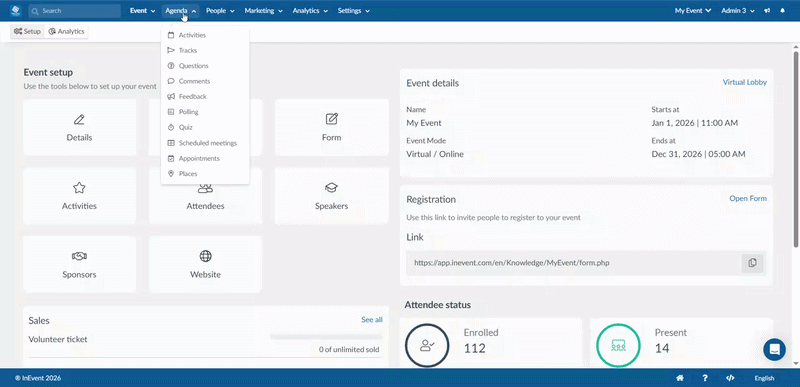Screen dimensions: 800x387
Task: Click the copy registration link icon
Action: coord(752,263)
